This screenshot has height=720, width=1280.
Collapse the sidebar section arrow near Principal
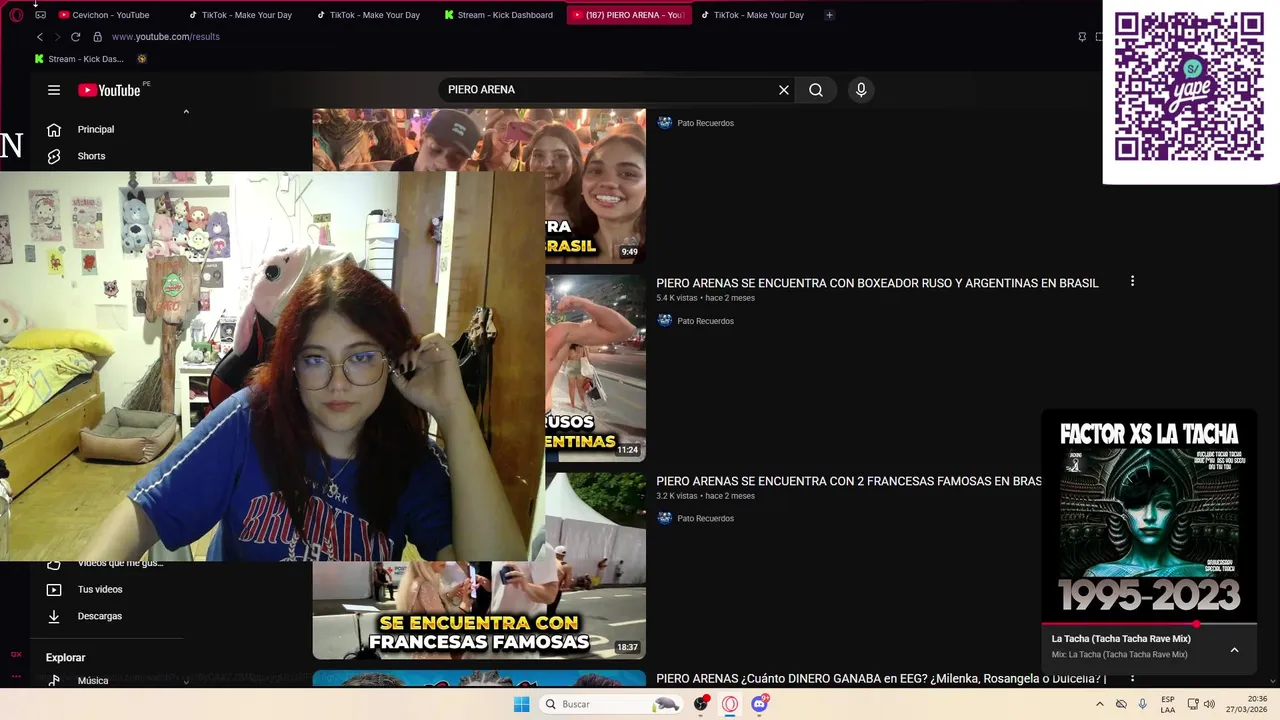(186, 112)
